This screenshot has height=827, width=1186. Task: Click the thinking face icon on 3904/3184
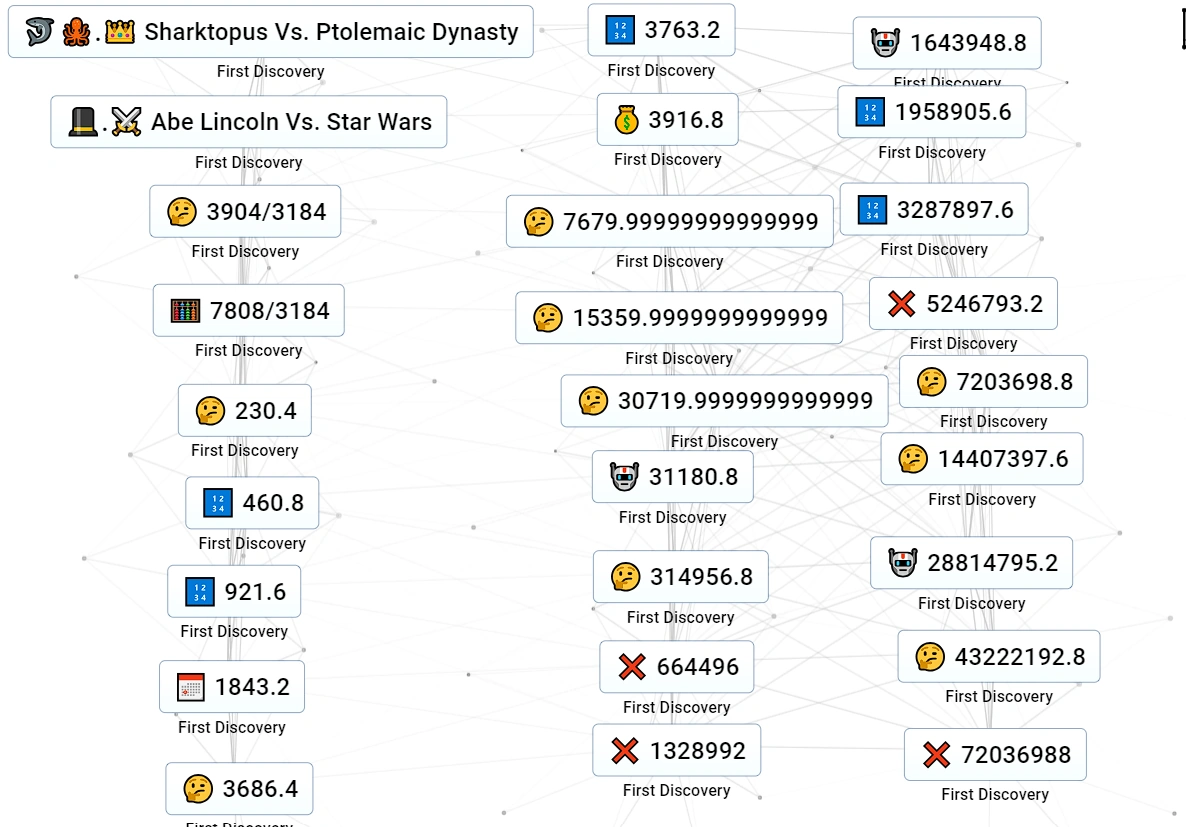coord(182,212)
